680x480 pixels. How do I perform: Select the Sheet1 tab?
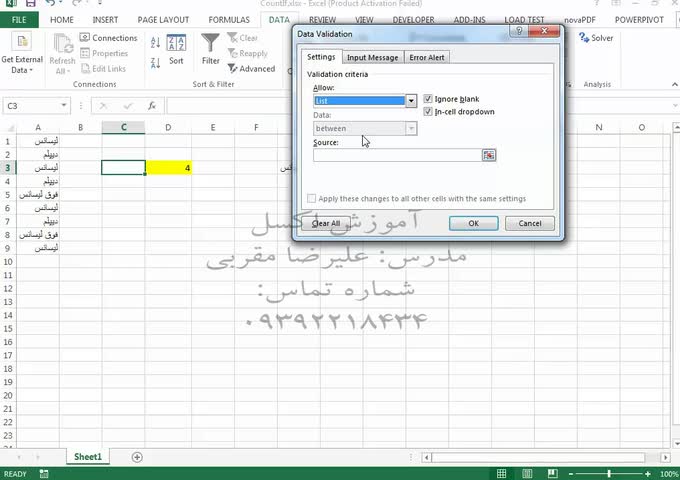(88, 457)
